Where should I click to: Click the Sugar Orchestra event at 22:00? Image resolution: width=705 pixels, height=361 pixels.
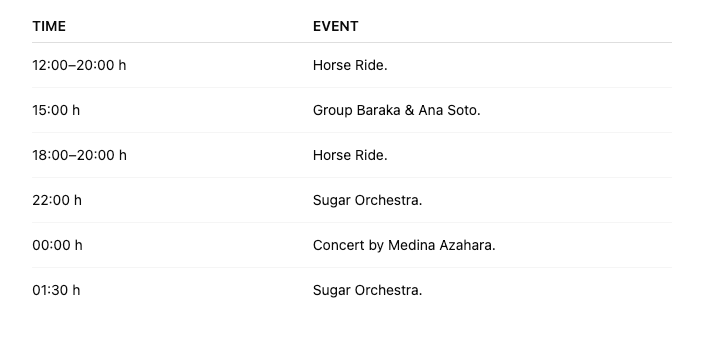(367, 200)
